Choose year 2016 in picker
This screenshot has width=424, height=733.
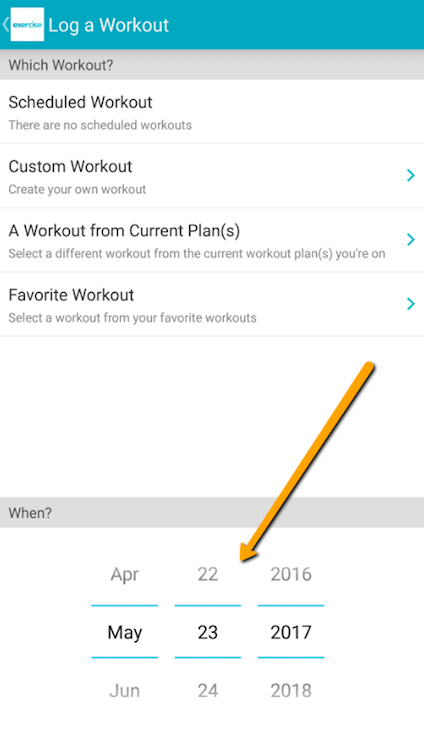pyautogui.click(x=291, y=574)
